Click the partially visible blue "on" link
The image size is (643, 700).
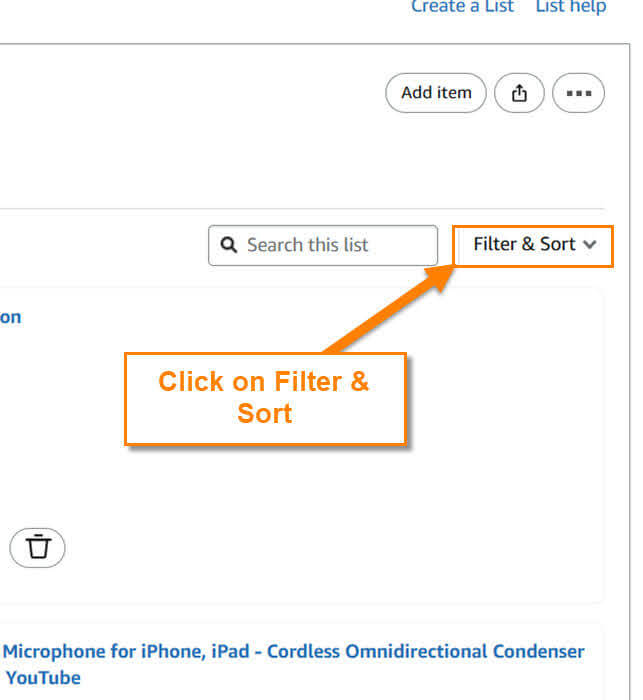point(10,317)
